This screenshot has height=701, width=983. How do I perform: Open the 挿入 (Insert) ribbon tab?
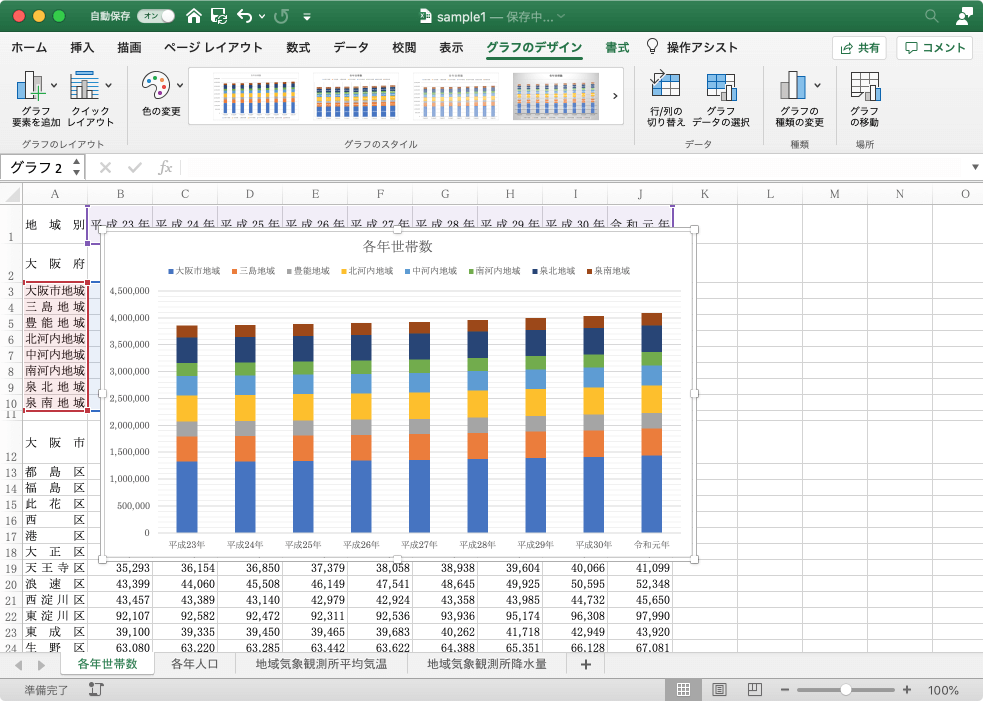(82, 47)
